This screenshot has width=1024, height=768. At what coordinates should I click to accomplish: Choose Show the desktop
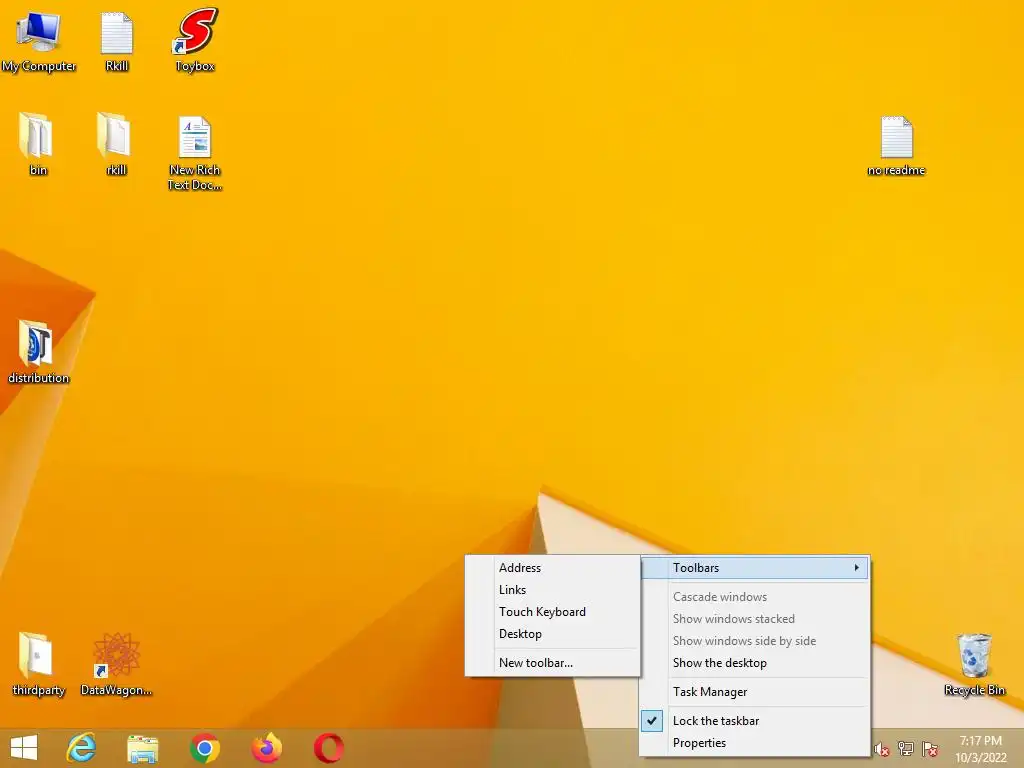pos(754,663)
